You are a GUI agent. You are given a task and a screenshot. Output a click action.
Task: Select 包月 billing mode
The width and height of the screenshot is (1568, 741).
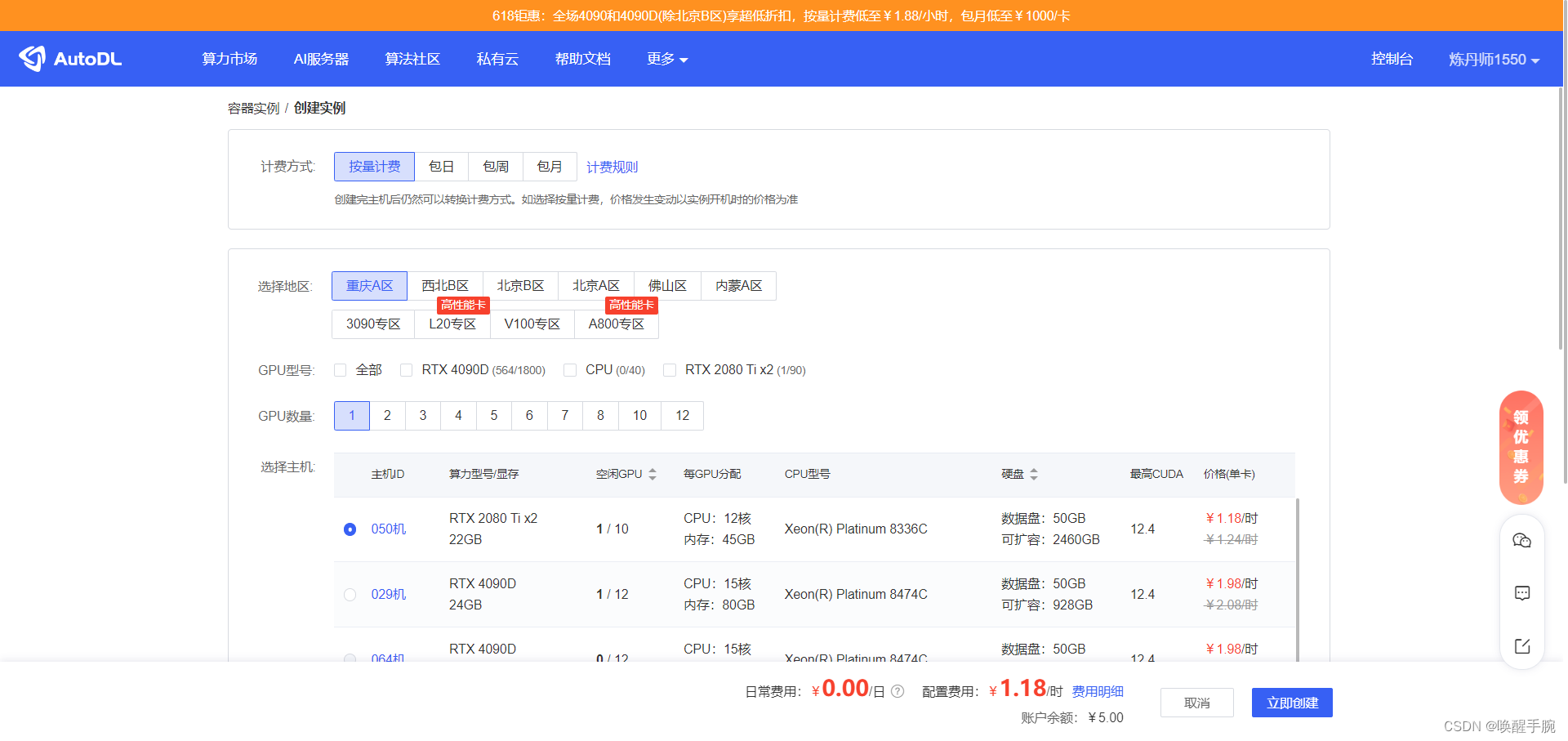point(550,167)
